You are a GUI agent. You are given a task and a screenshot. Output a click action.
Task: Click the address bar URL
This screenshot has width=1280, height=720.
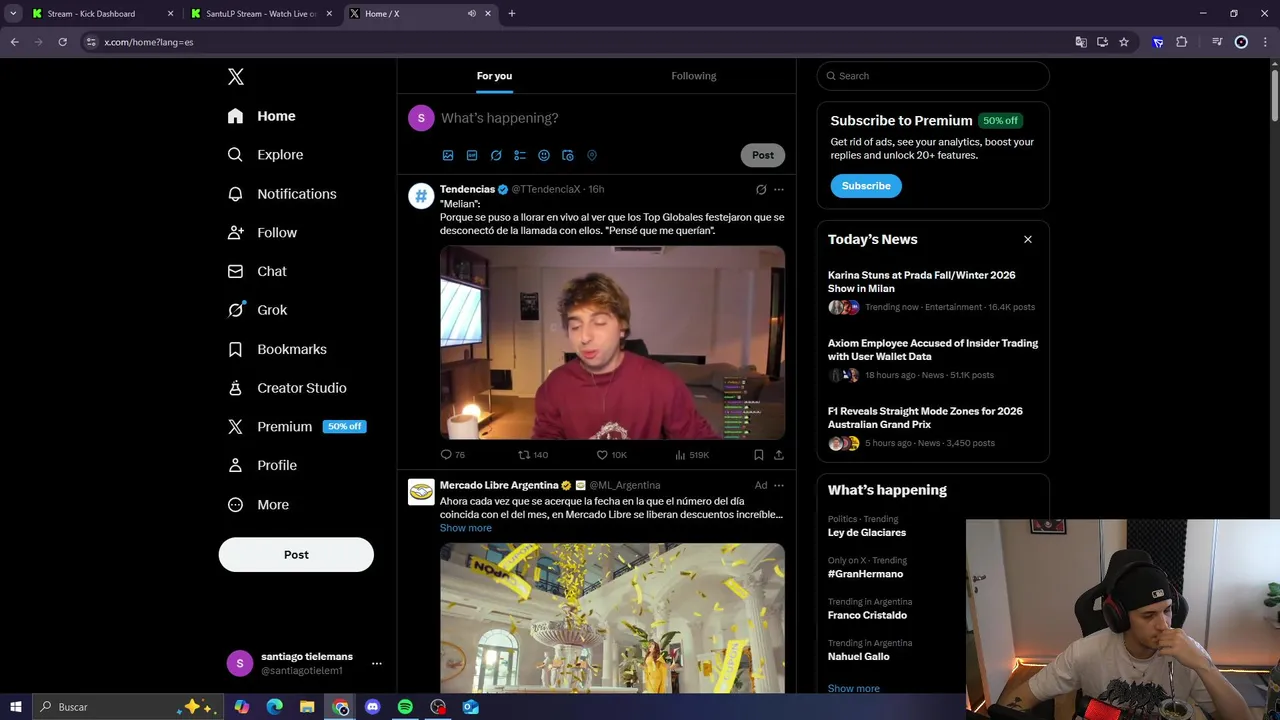(149, 42)
